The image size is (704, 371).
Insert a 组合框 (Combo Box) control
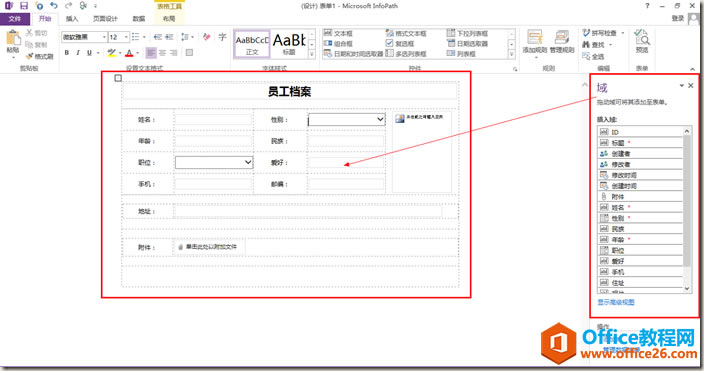point(339,44)
